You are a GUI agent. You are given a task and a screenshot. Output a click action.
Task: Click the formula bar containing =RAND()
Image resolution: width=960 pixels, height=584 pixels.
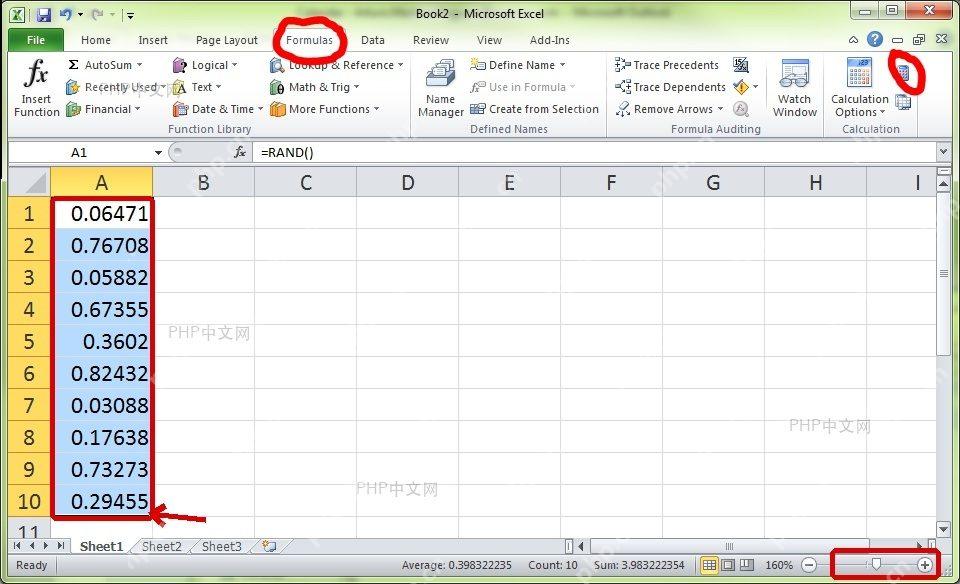coord(594,152)
